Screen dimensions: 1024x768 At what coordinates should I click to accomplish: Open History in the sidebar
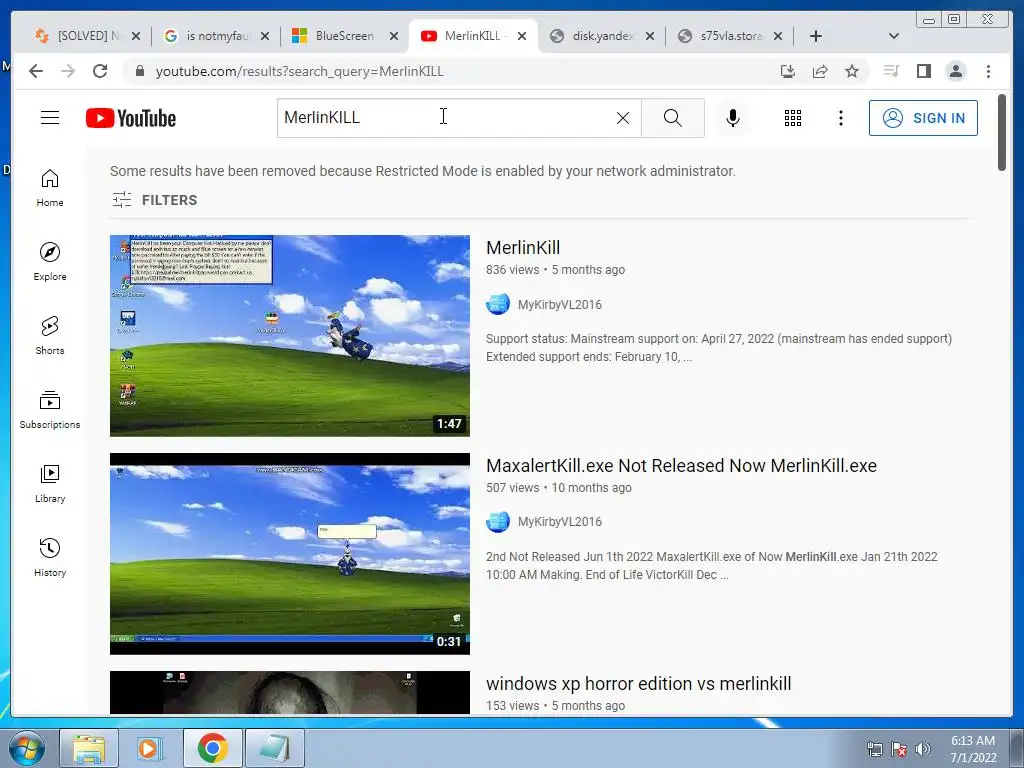tap(50, 557)
